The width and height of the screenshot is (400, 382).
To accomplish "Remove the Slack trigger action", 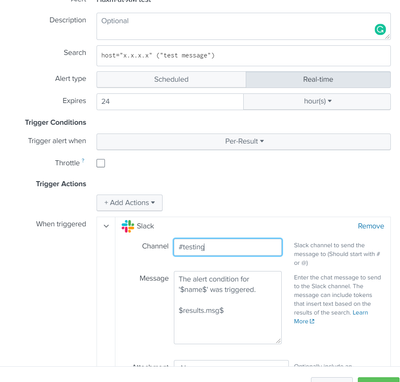I will pos(371,226).
